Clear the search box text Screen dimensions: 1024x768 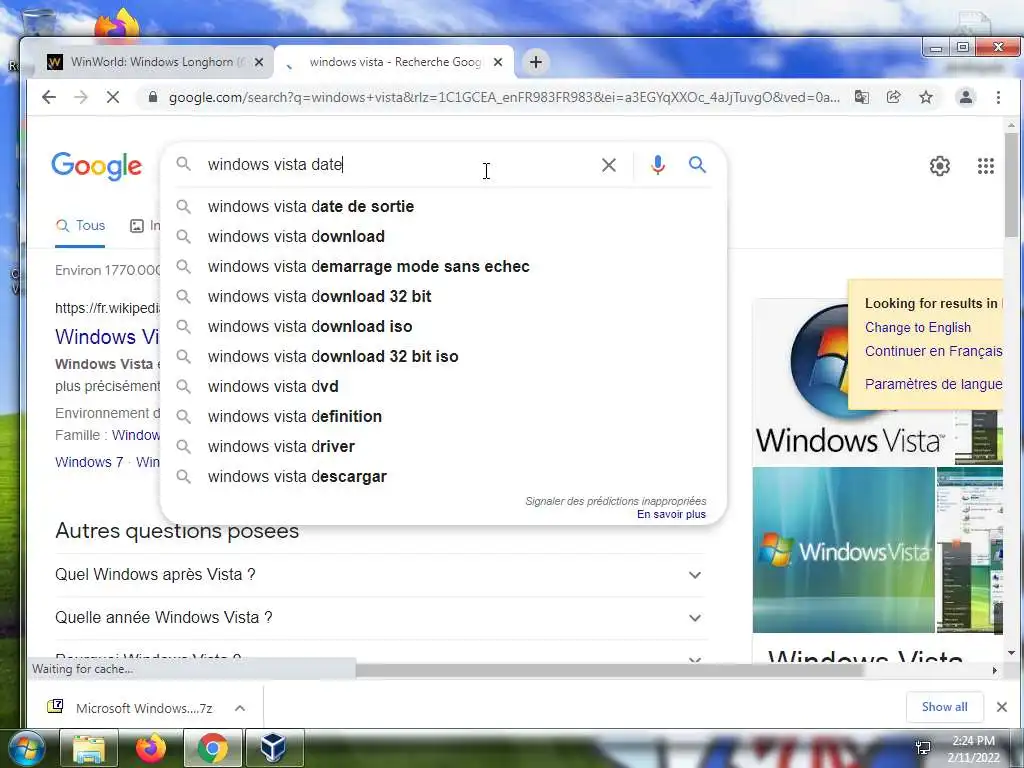point(609,165)
